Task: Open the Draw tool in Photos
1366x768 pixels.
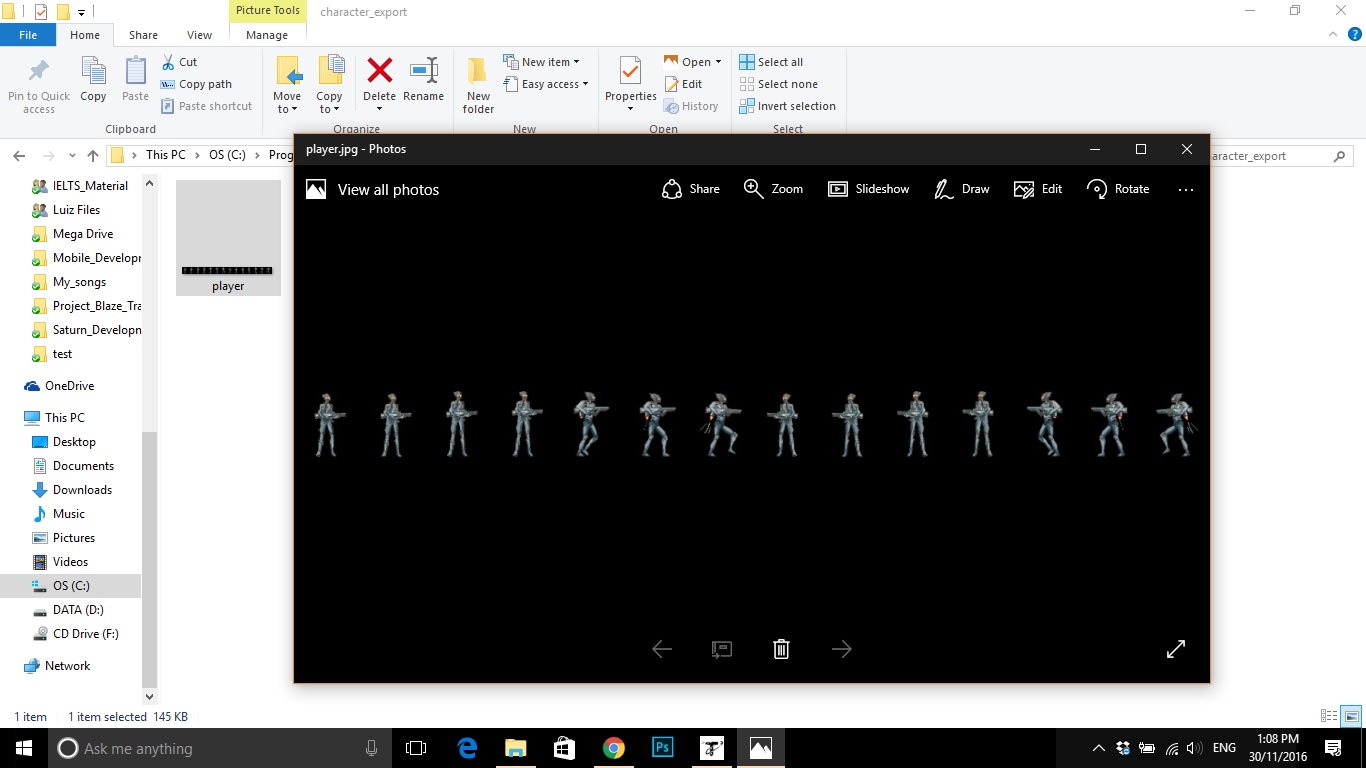Action: pos(961,189)
